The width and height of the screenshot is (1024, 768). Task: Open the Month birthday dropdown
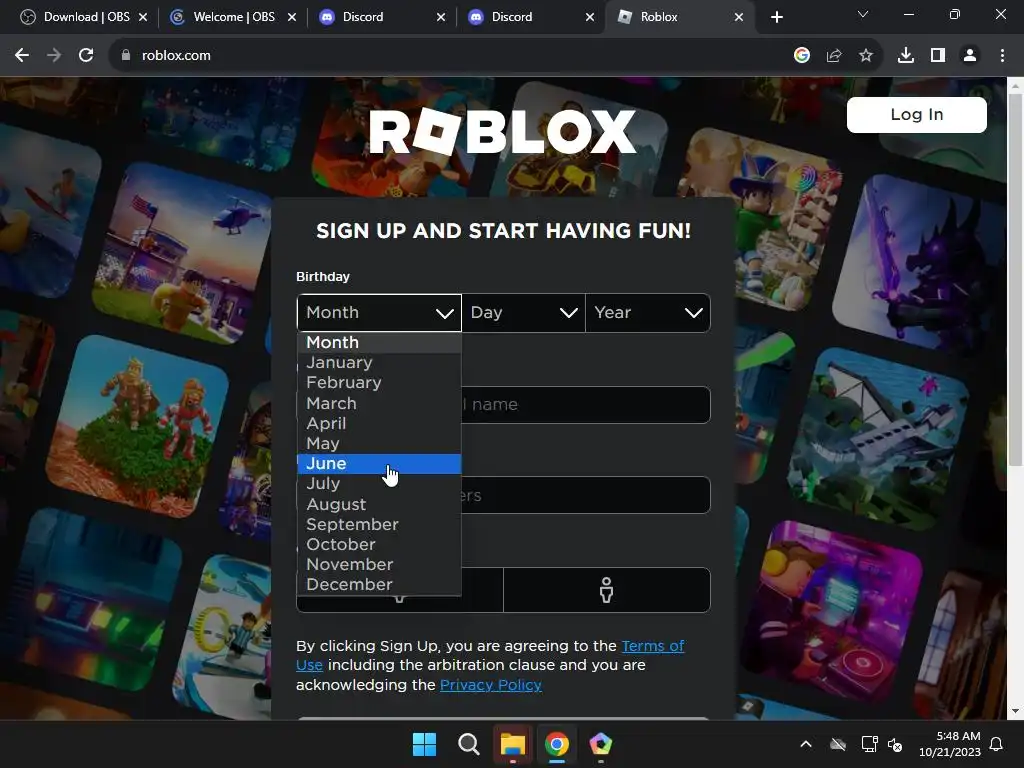(x=379, y=313)
